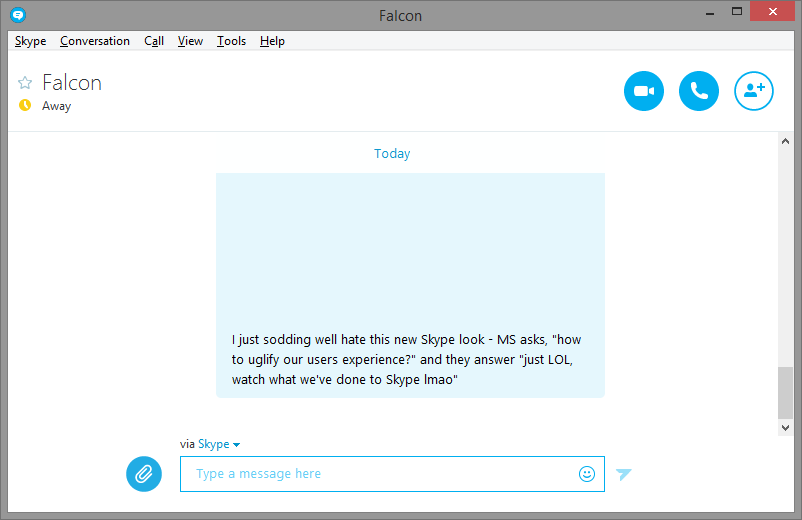Click the chat scrollbar thumb
Viewport: 802px width, 520px height.
pyautogui.click(x=785, y=393)
